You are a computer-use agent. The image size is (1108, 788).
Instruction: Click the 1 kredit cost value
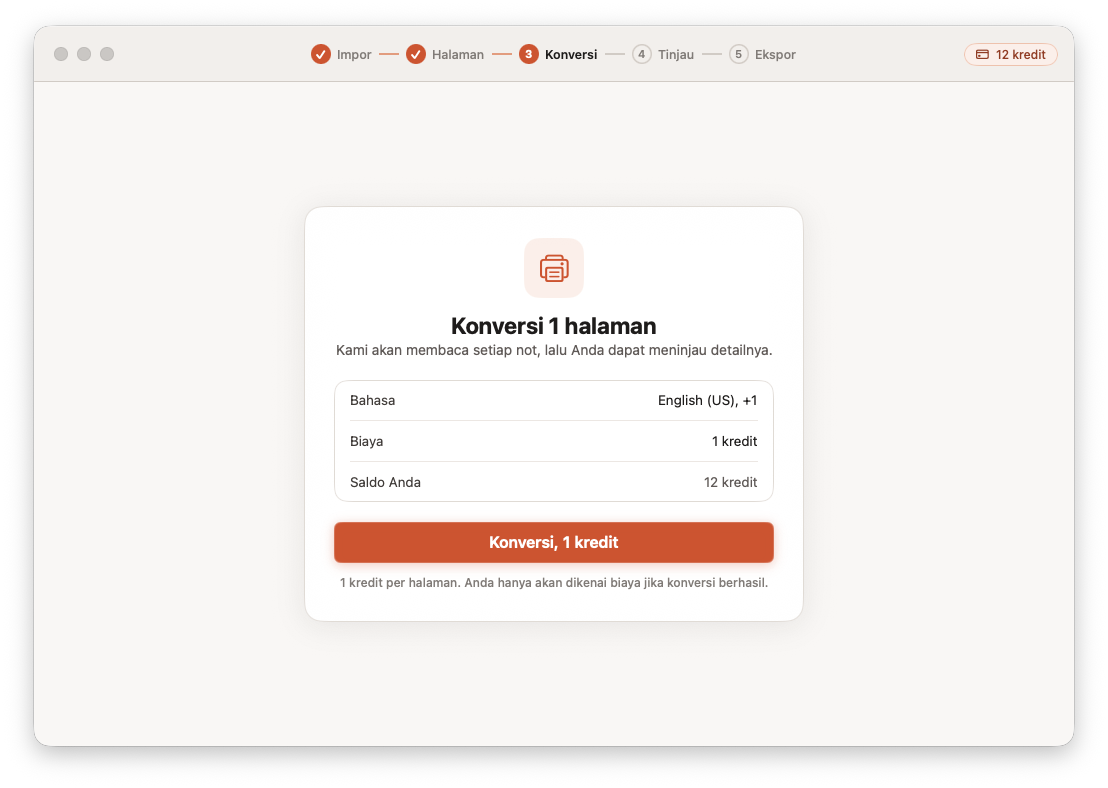(734, 441)
